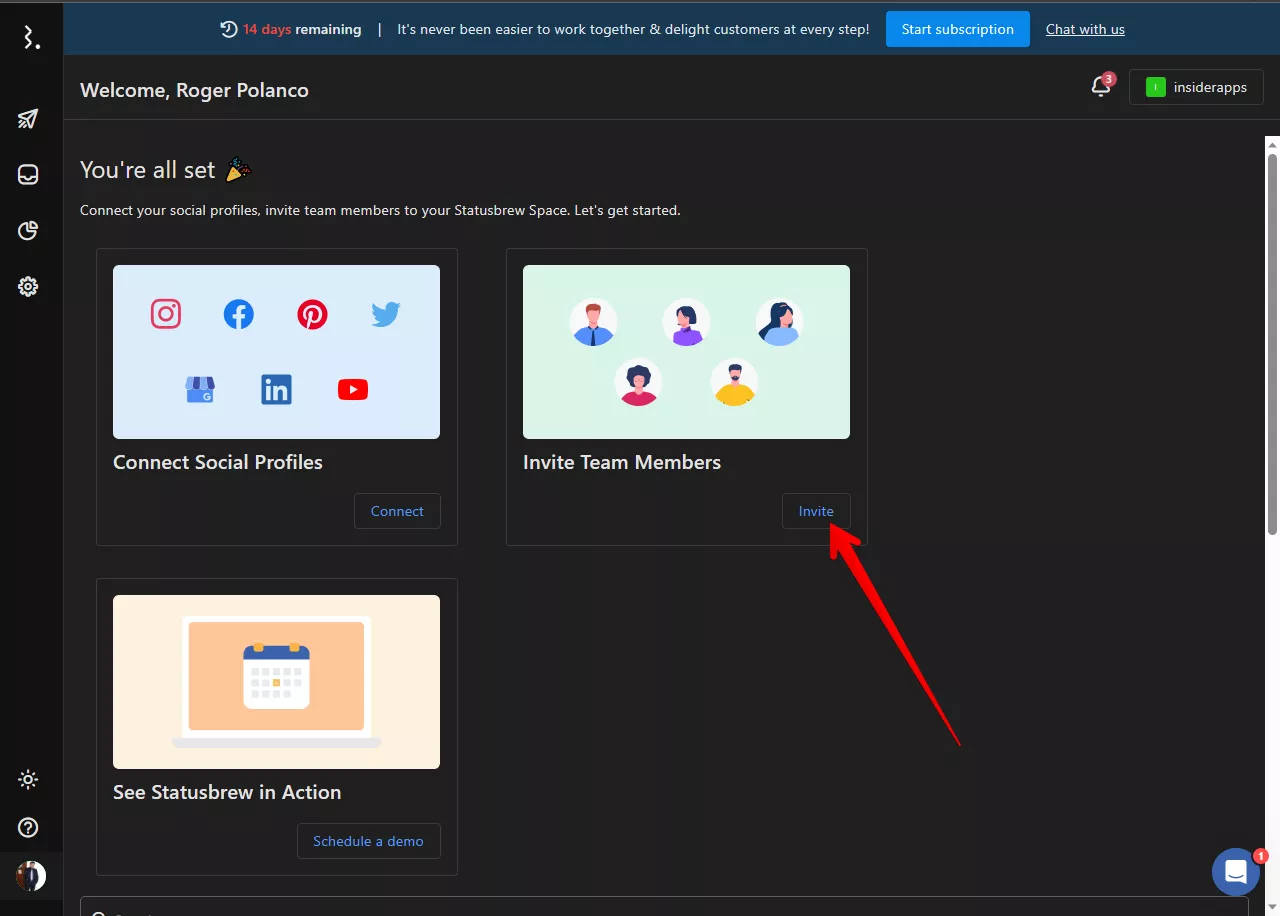Click the Twitter bird icon
The width and height of the screenshot is (1280, 916).
[385, 315]
